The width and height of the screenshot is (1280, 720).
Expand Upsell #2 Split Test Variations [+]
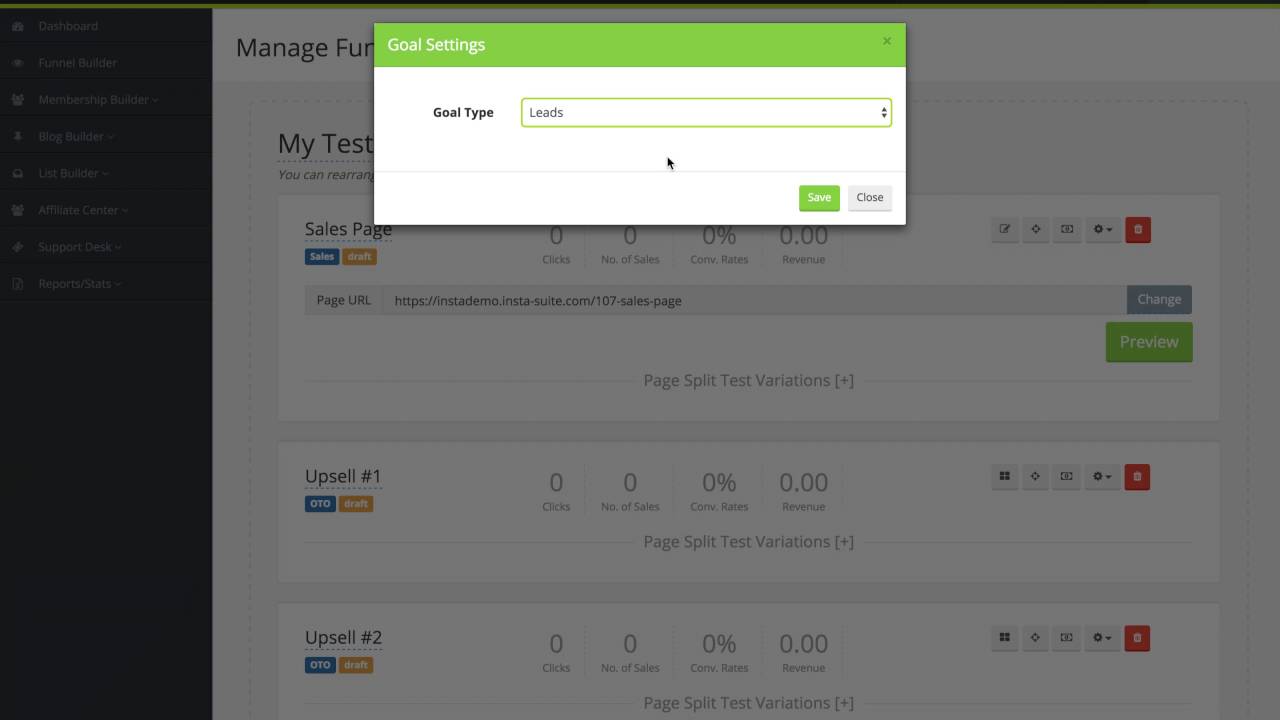[749, 702]
